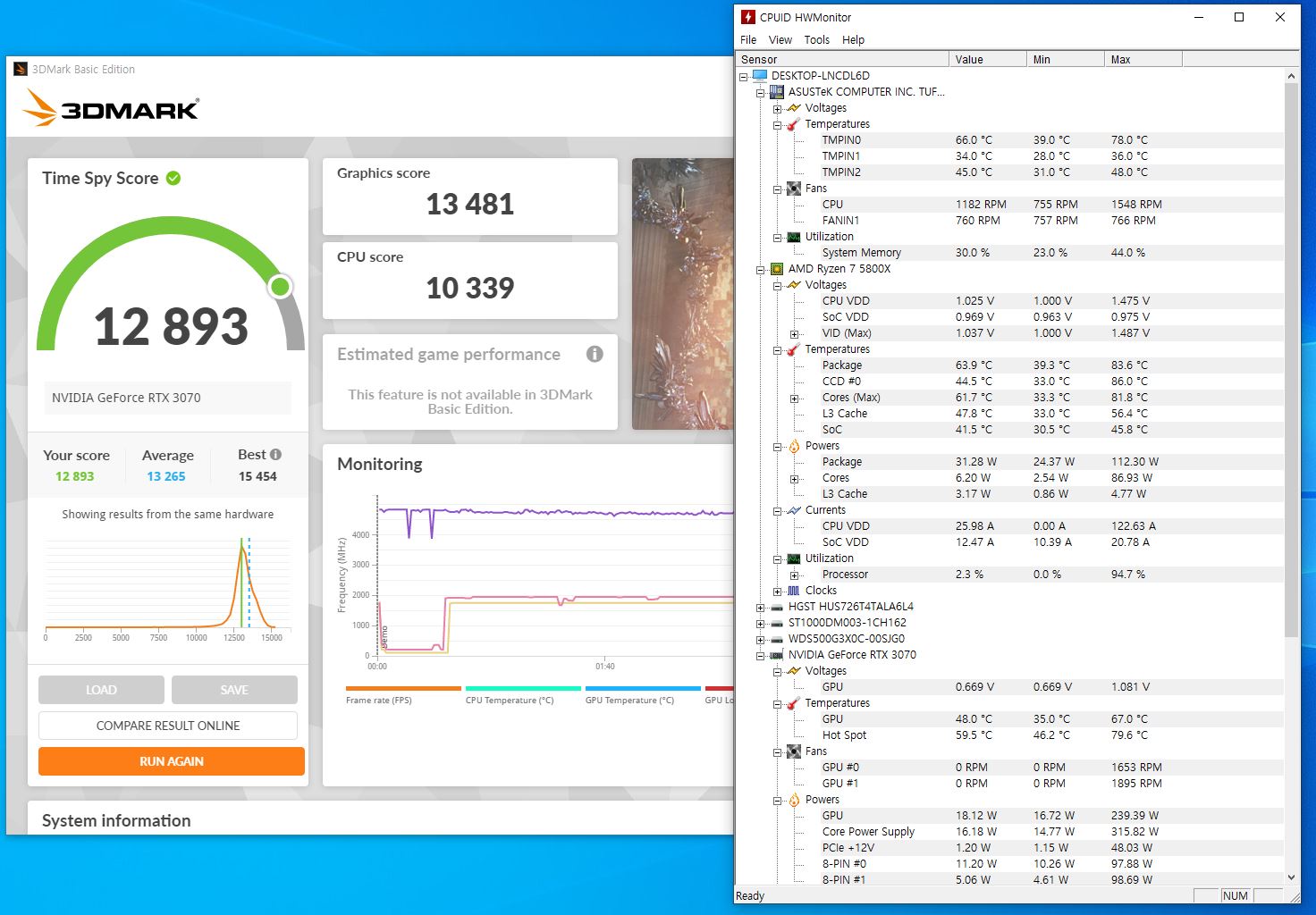Expand the Cores (Max) temperature row
Viewport: 1316px width, 915px height.
click(794, 398)
